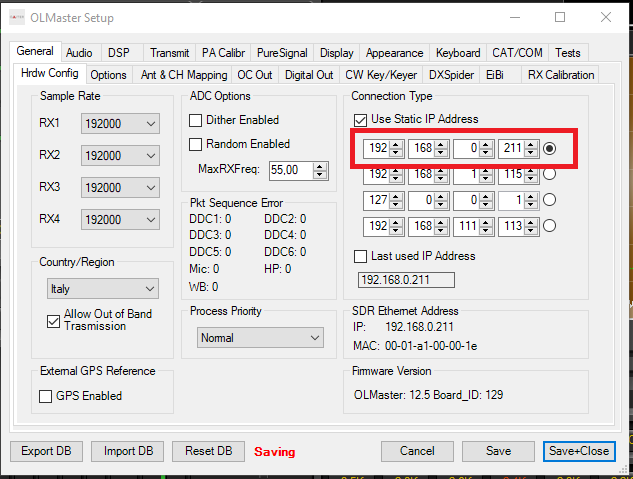Click the Reset DB button
This screenshot has width=633, height=479.
(x=208, y=451)
